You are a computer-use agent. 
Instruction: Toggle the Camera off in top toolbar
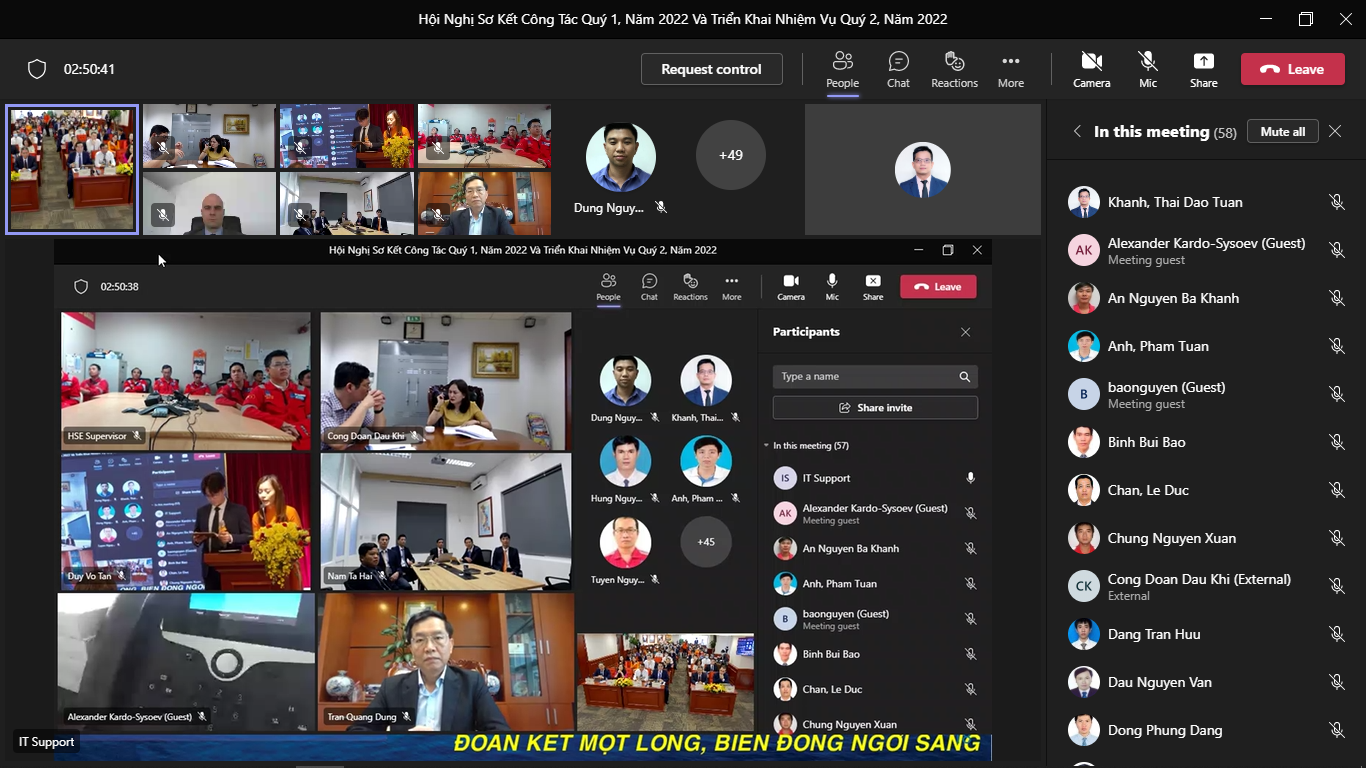click(x=1091, y=69)
